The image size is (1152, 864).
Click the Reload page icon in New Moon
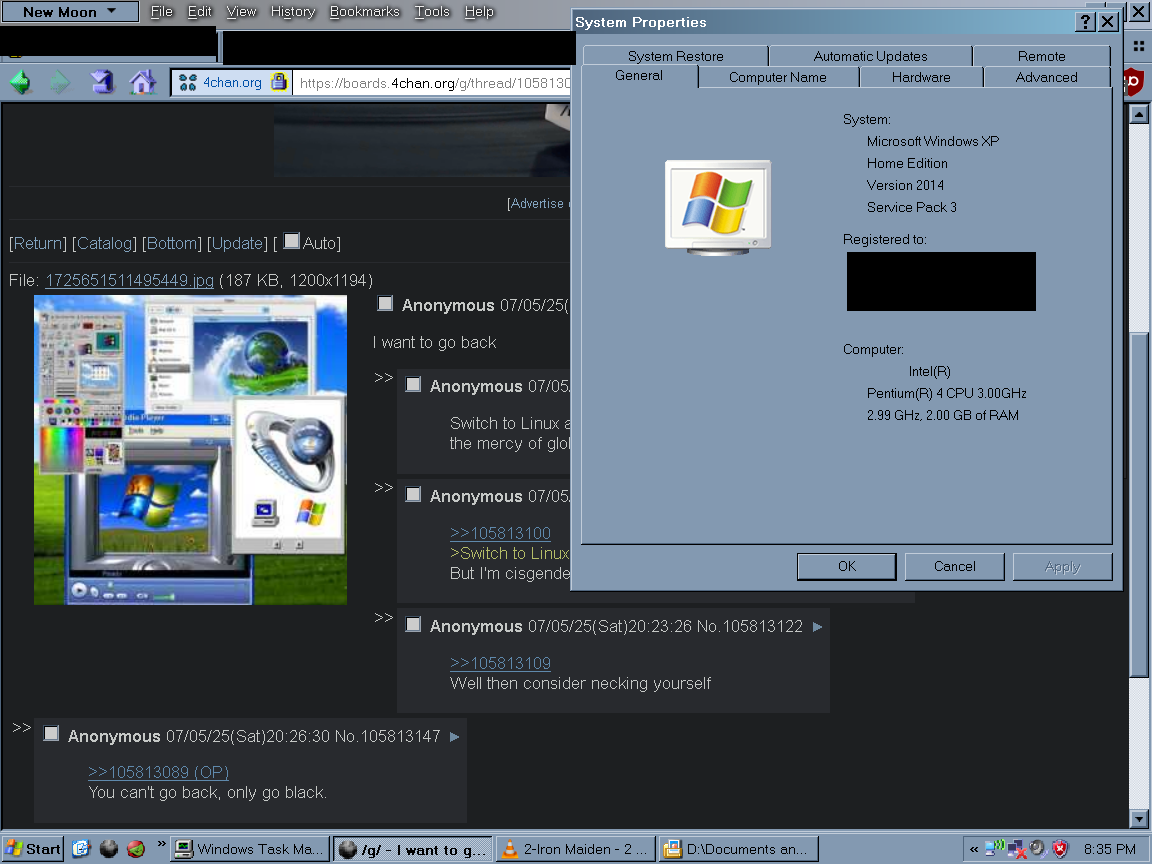pyautogui.click(x=102, y=82)
